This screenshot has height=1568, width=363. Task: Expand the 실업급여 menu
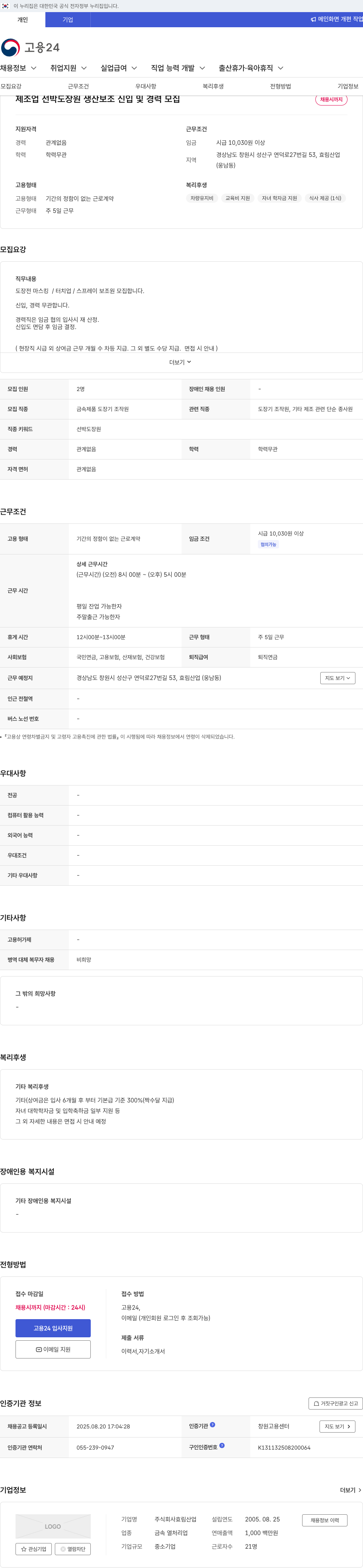pos(119,68)
